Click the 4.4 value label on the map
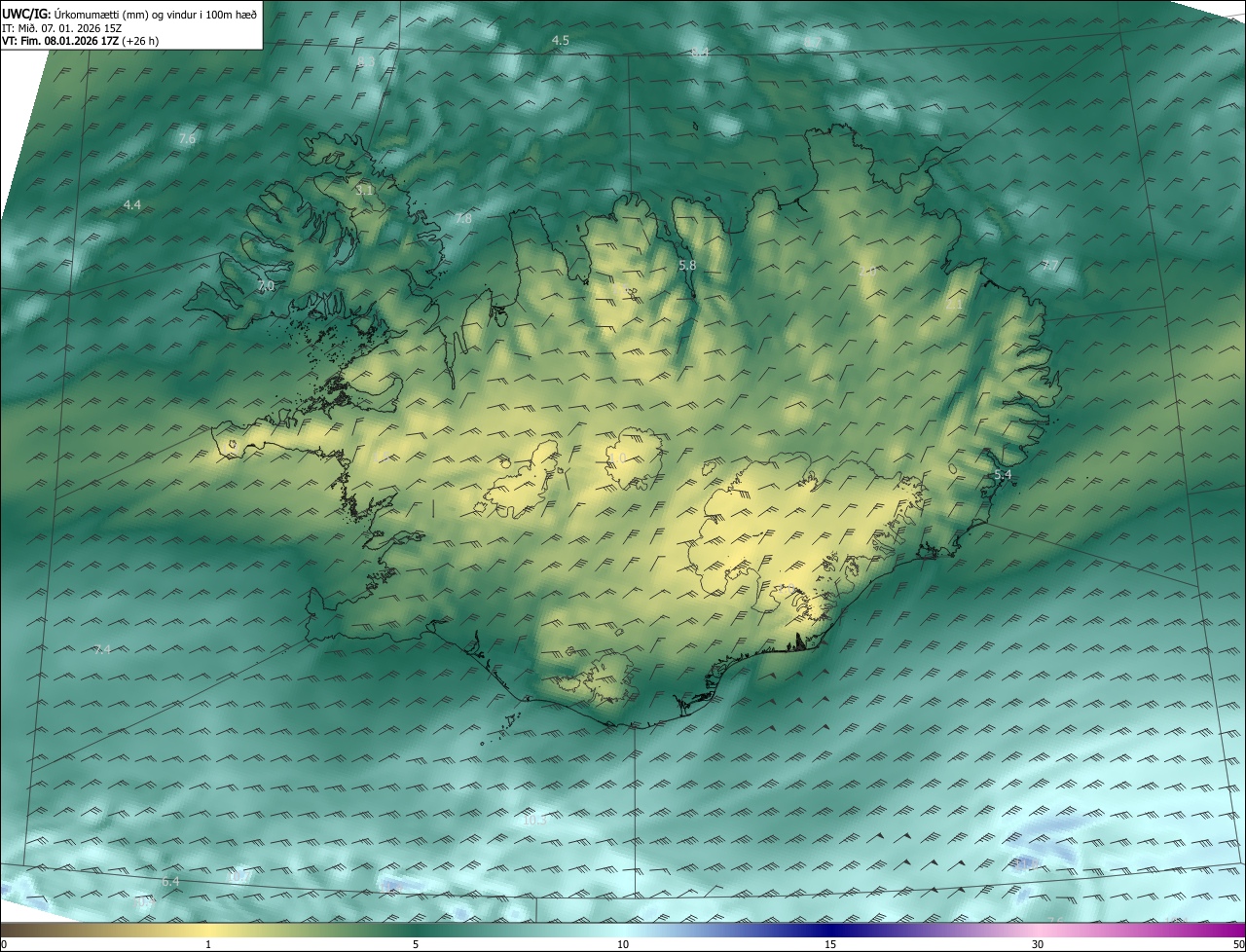 coord(132,204)
